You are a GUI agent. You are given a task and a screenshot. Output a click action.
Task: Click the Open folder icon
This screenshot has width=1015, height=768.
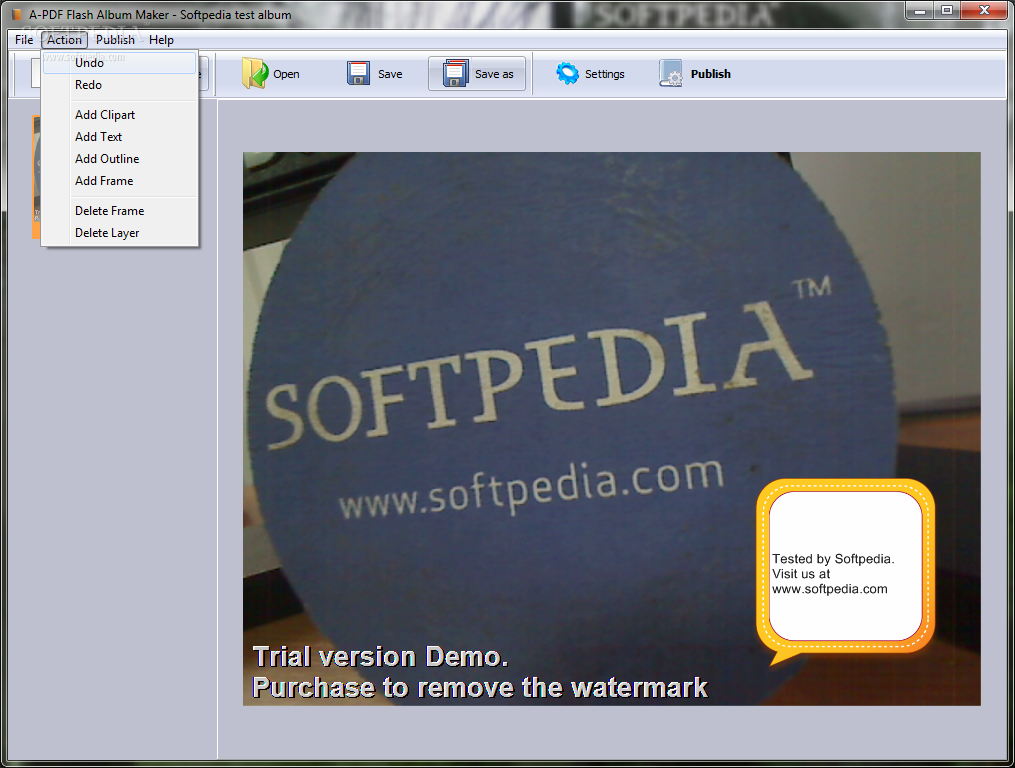pyautogui.click(x=255, y=73)
